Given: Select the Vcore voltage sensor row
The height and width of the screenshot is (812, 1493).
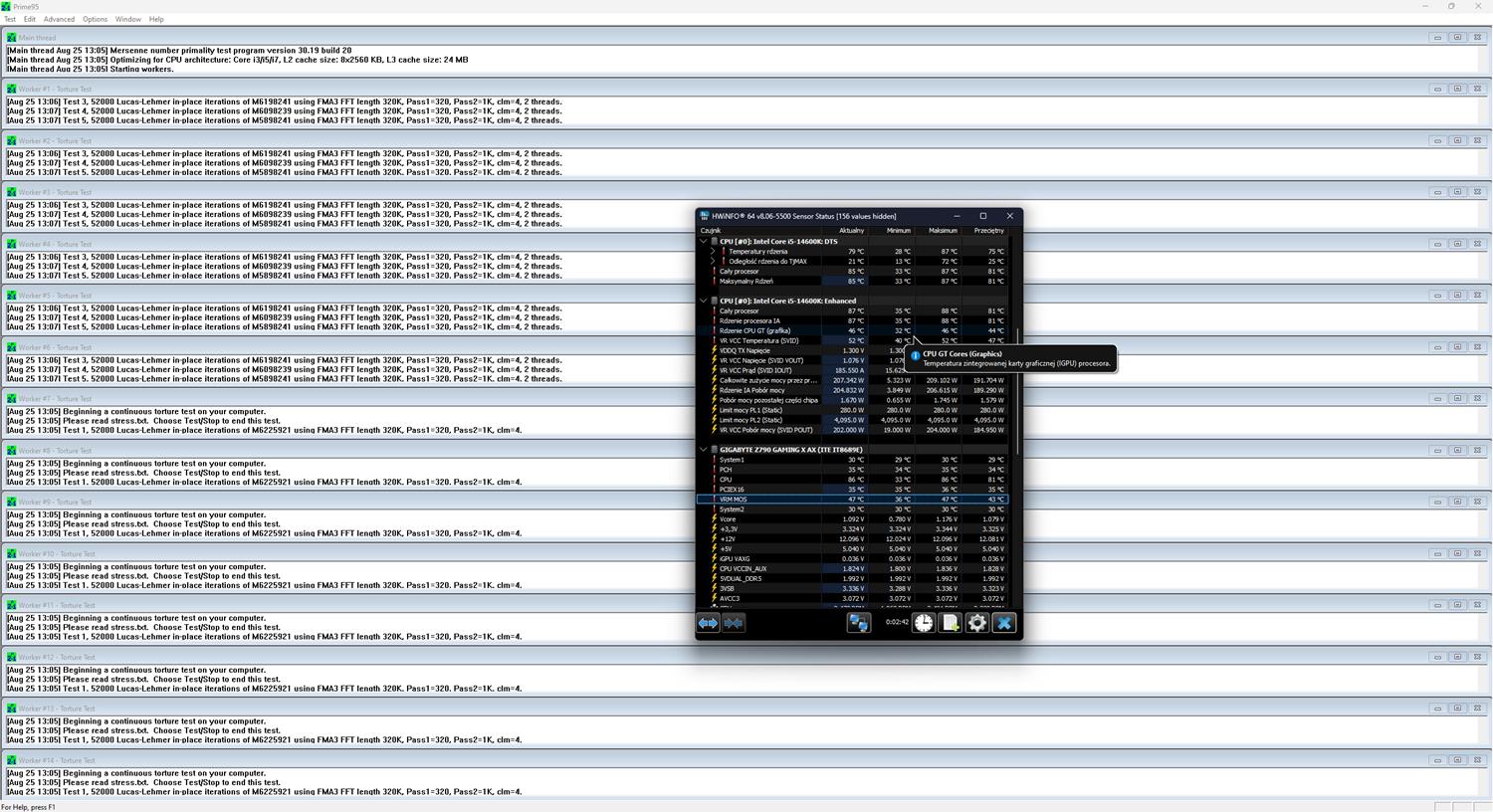Looking at the screenshot, I should click(x=756, y=519).
